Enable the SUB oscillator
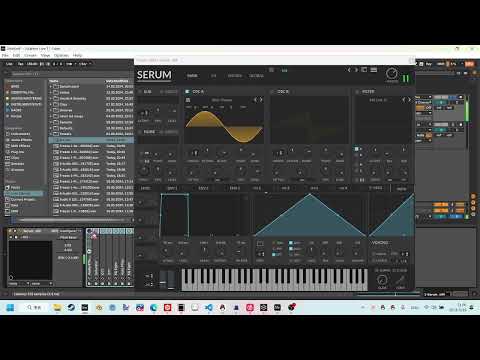The height and width of the screenshot is (360, 480). pyautogui.click(x=140, y=91)
